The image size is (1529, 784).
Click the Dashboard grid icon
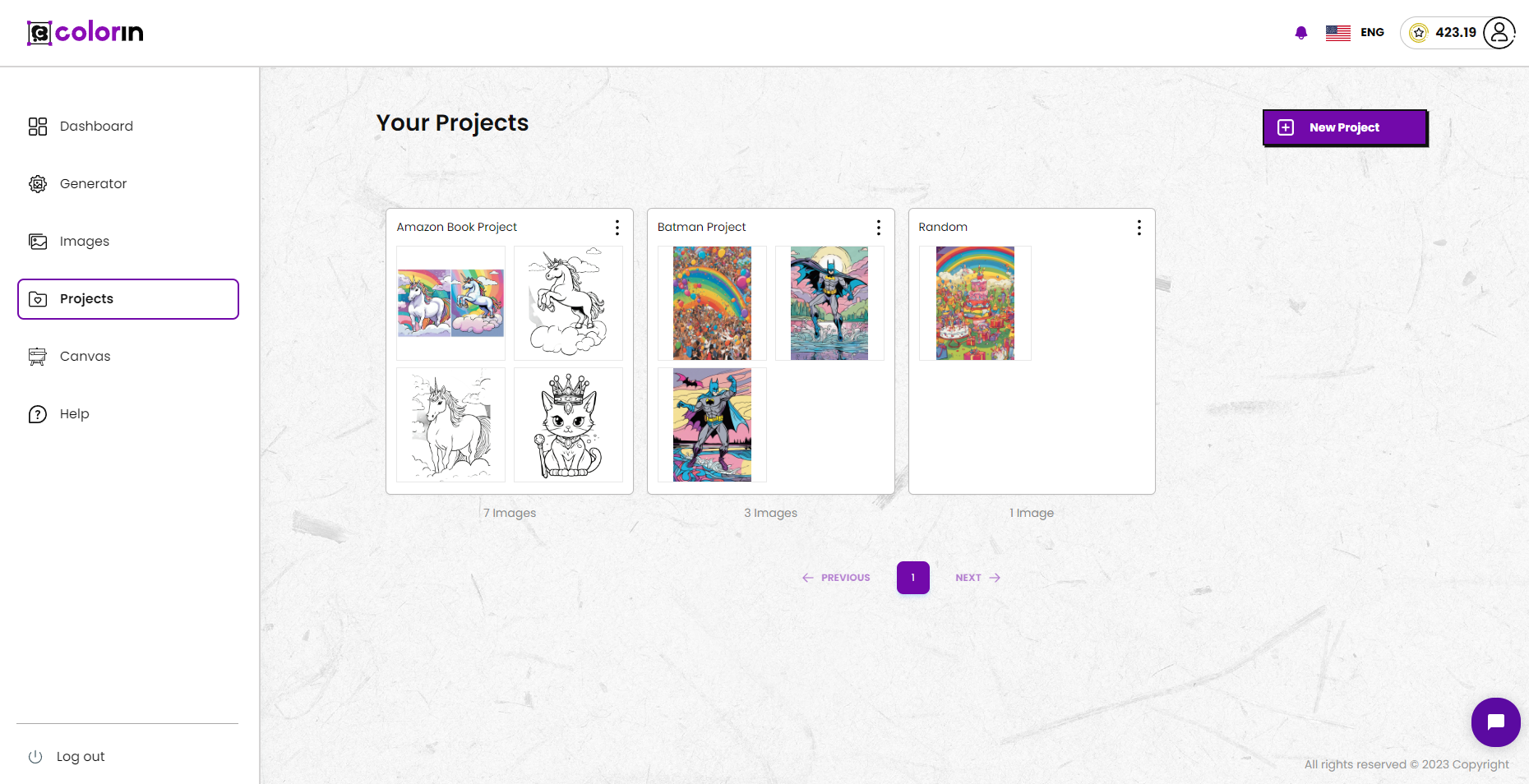[x=38, y=126]
